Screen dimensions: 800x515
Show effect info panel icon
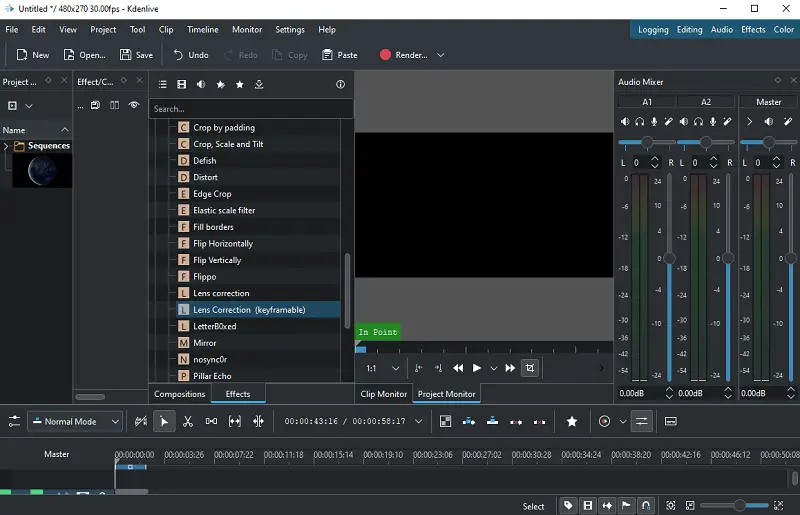pyautogui.click(x=340, y=84)
